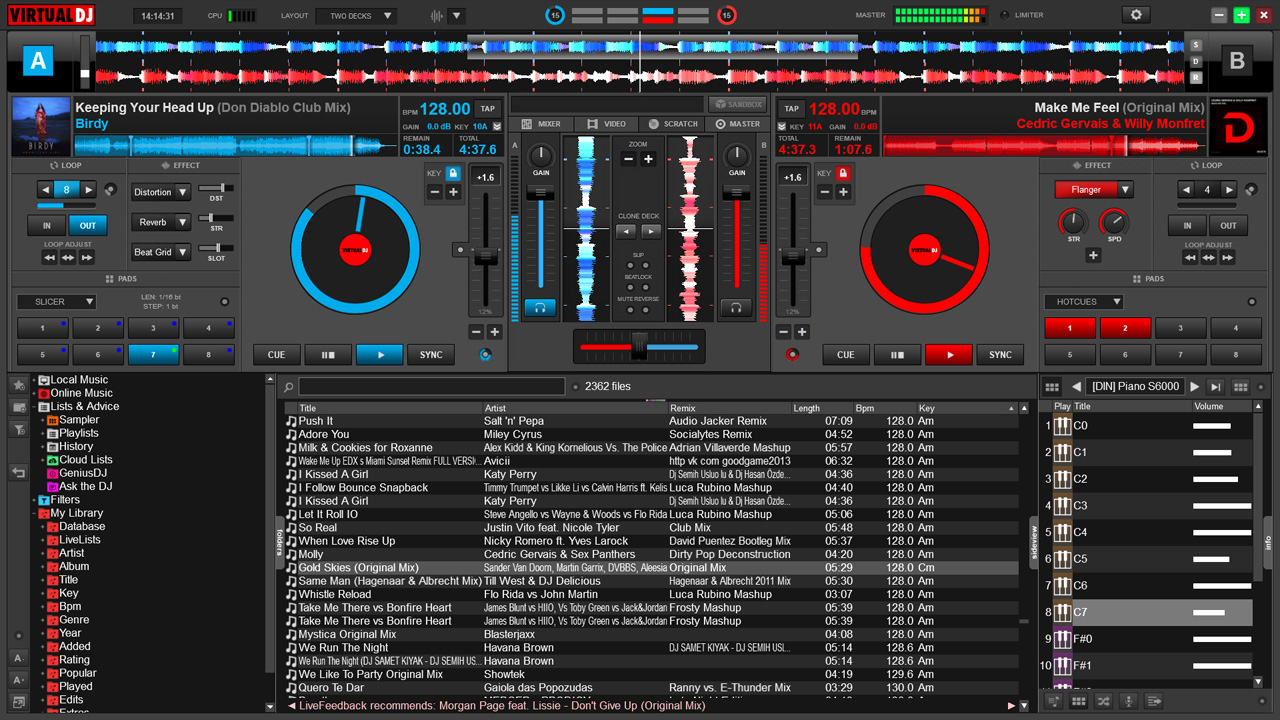This screenshot has height=720, width=1280.
Task: Switch to the MIXER tab
Action: click(541, 124)
